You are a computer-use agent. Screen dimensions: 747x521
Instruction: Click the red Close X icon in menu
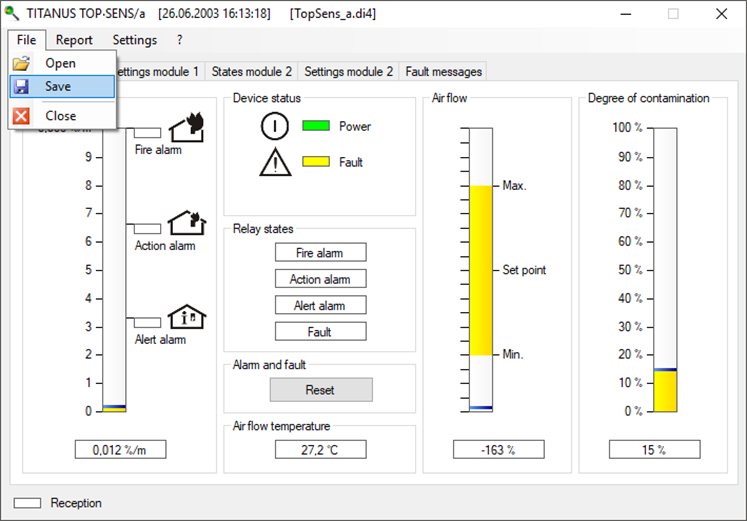point(21,116)
